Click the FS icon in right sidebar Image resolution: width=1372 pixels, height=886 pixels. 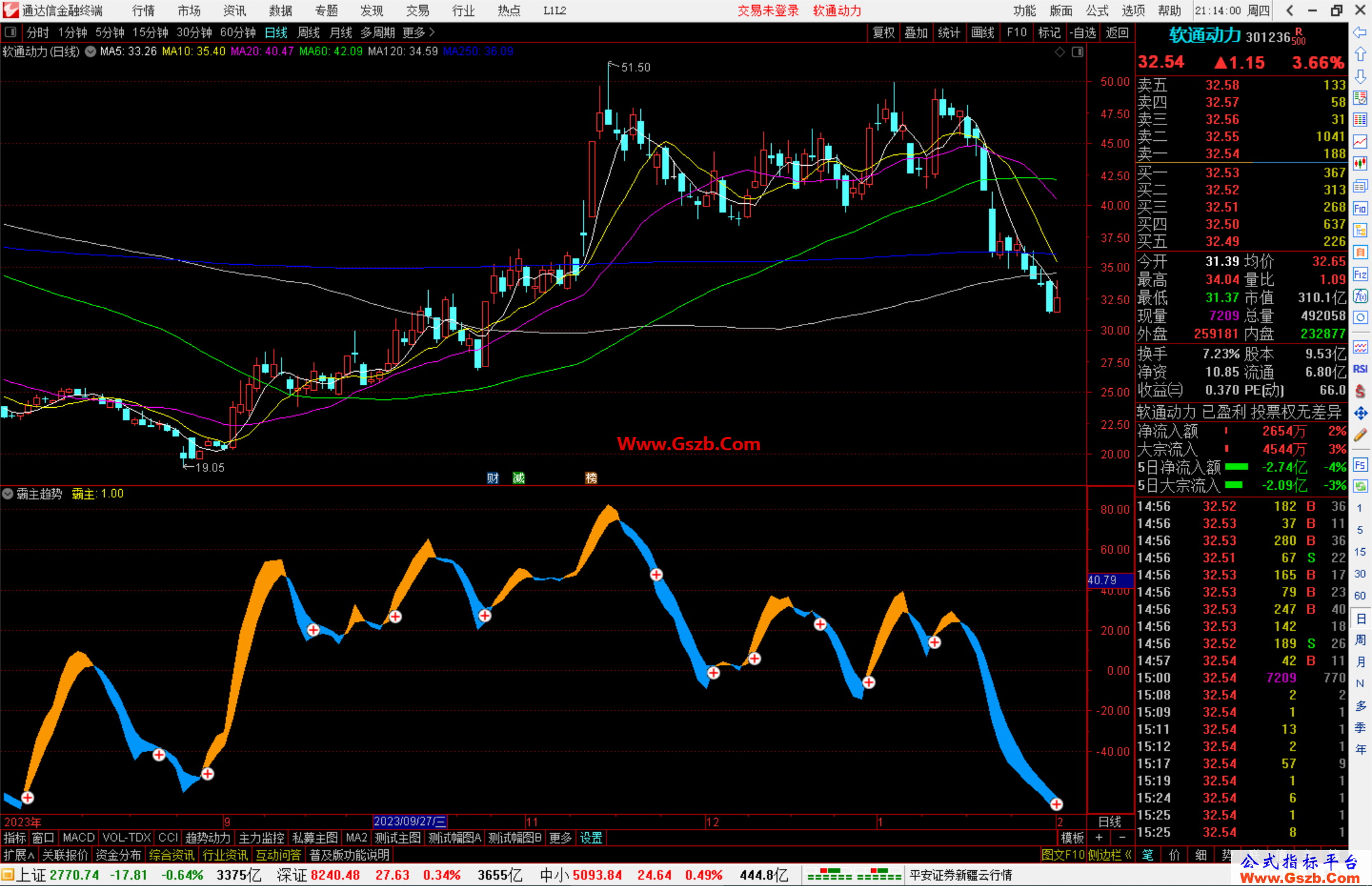coord(1360,465)
